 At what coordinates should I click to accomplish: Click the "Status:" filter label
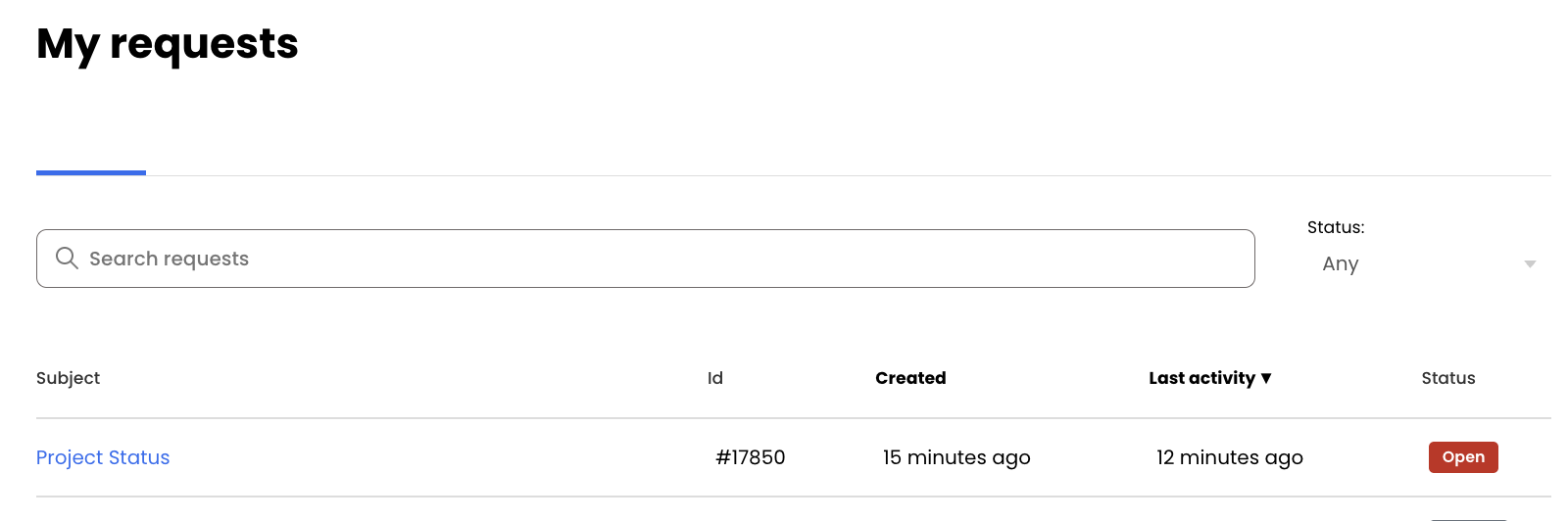click(1336, 227)
